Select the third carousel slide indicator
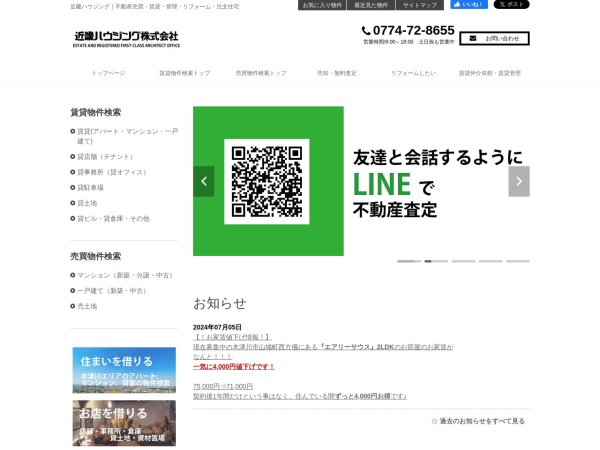The image size is (600, 450). pyautogui.click(x=463, y=261)
